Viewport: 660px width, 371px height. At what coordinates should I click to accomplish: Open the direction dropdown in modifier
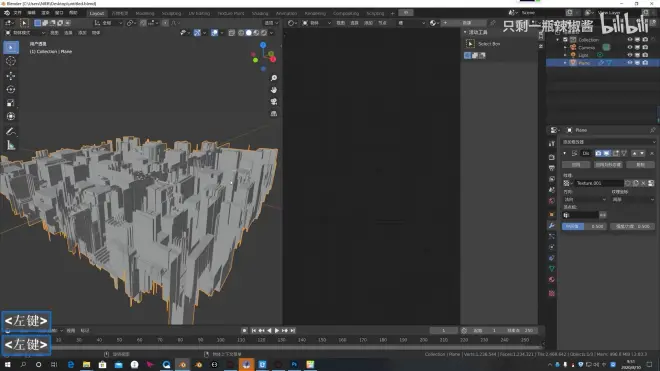pos(585,200)
